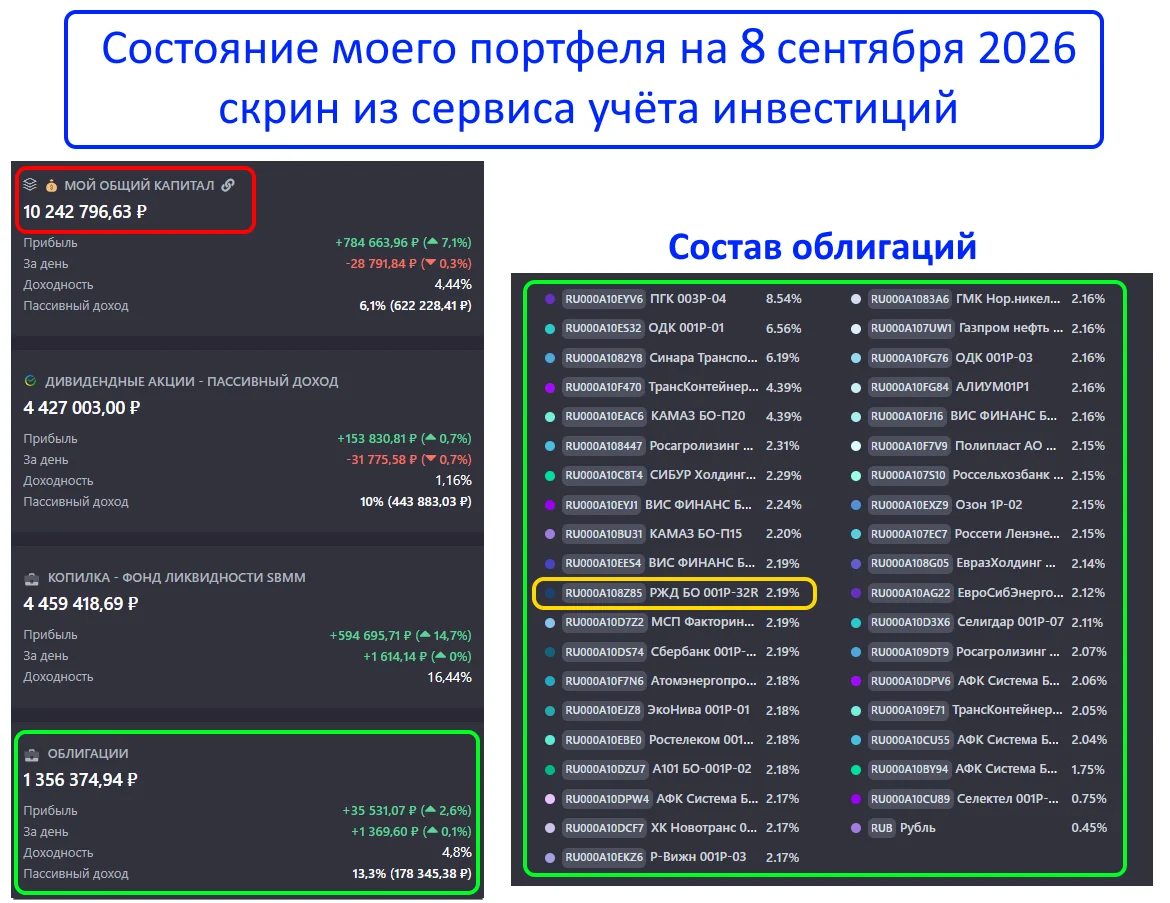Click profit figure +153 830,81 ₽
The height and width of the screenshot is (903, 1170).
click(377, 439)
